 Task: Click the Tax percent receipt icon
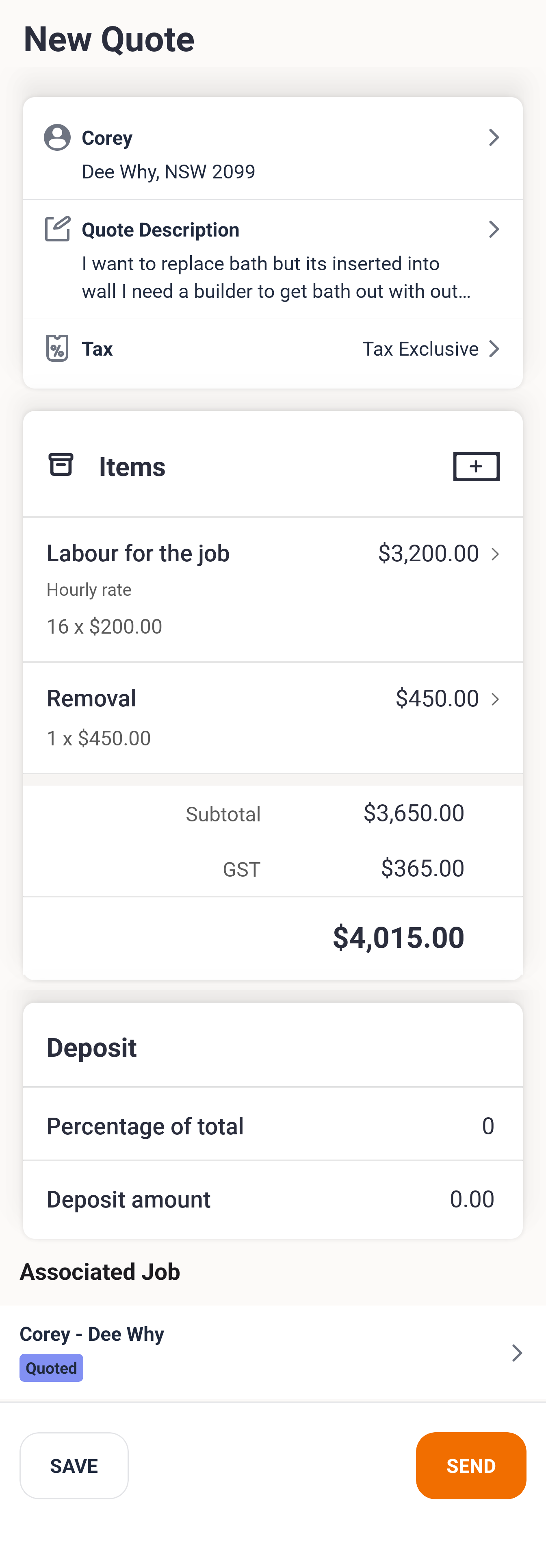click(x=57, y=348)
